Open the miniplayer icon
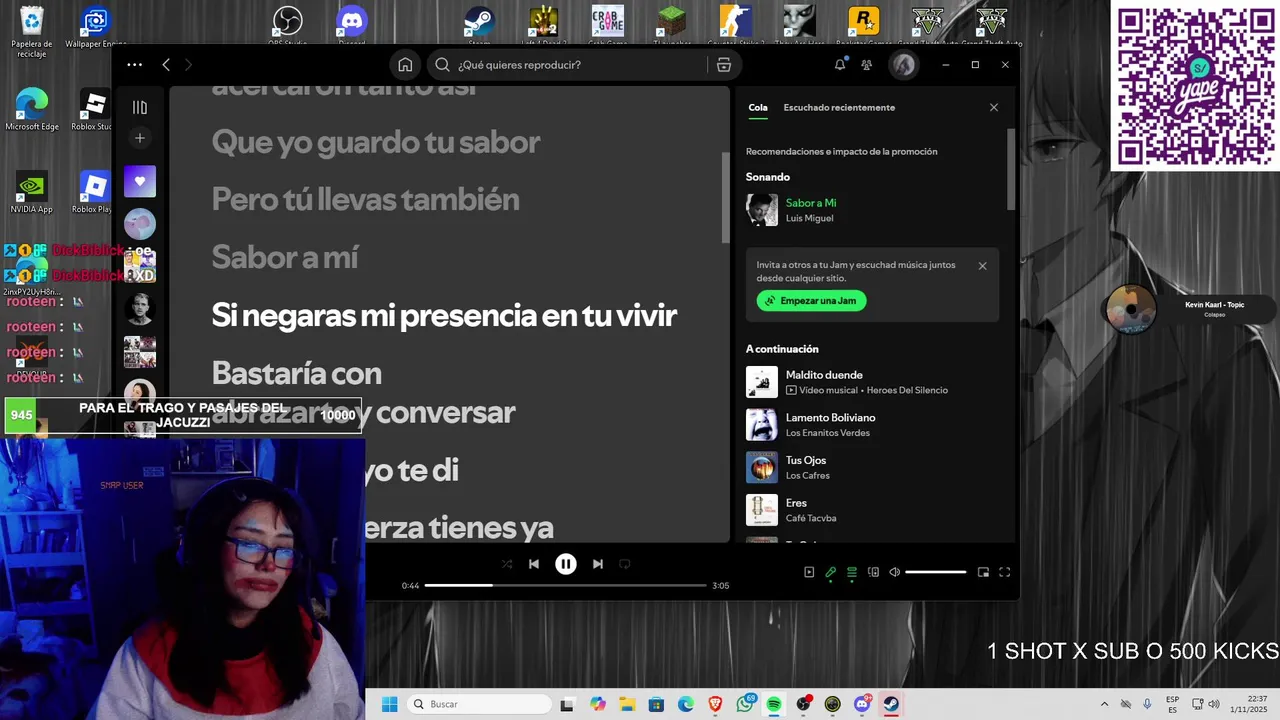The width and height of the screenshot is (1280, 720). (983, 572)
